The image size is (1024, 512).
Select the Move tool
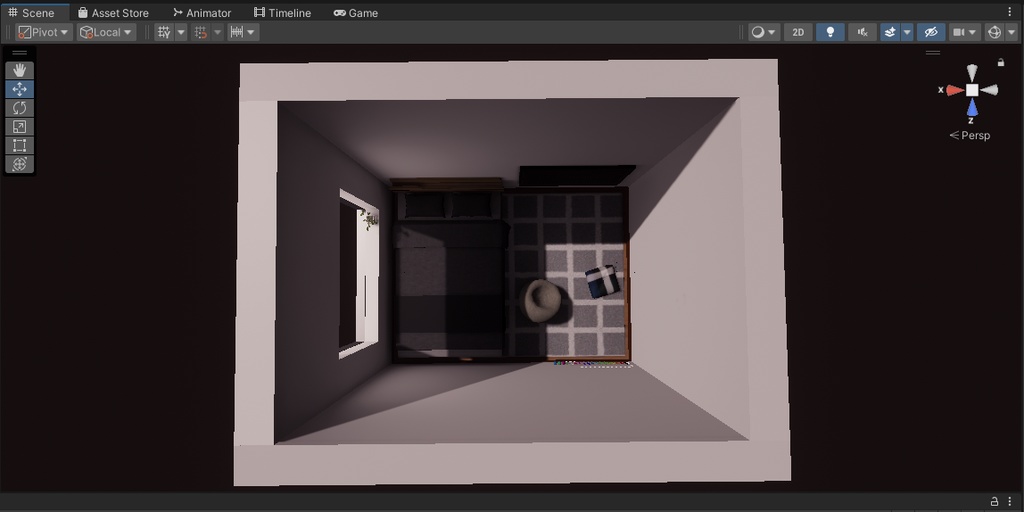(x=20, y=89)
